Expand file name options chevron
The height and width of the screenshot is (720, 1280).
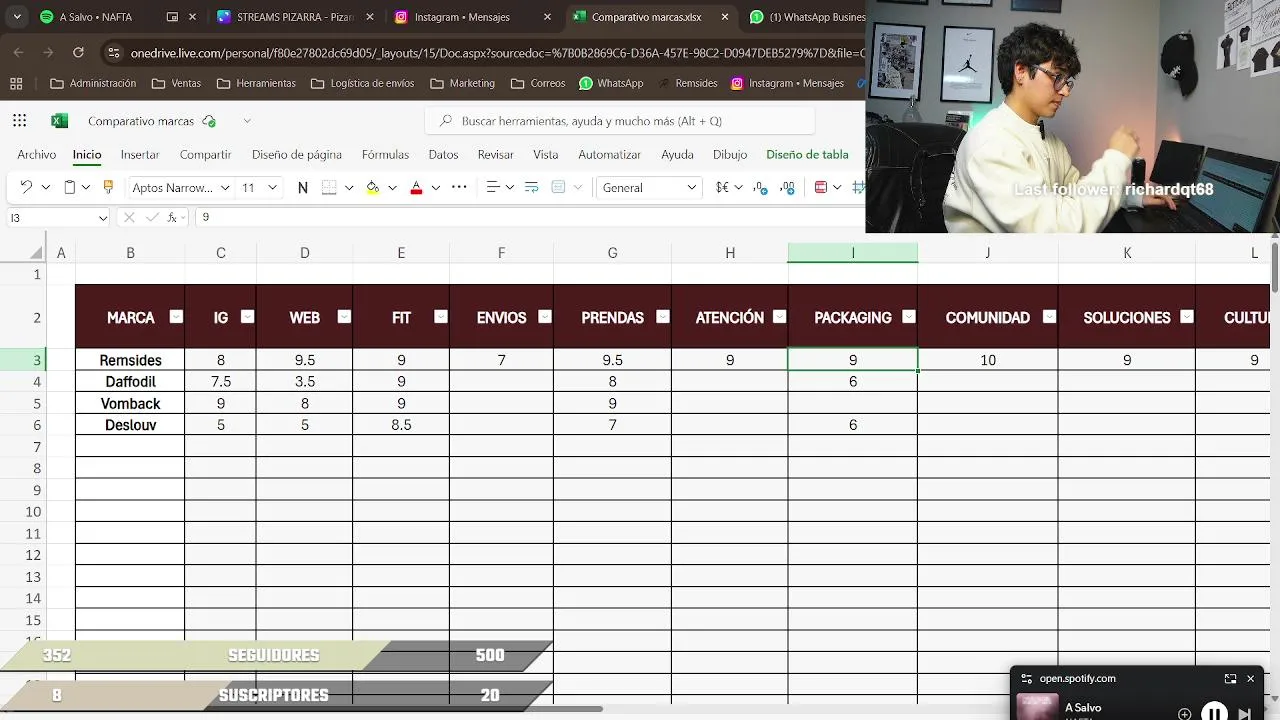pos(247,121)
